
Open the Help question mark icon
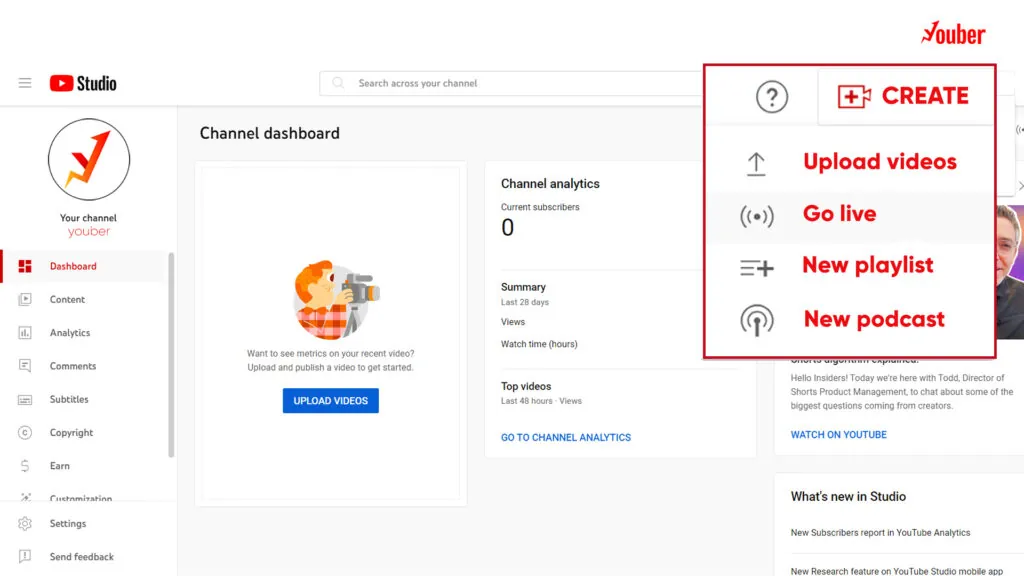click(x=771, y=97)
